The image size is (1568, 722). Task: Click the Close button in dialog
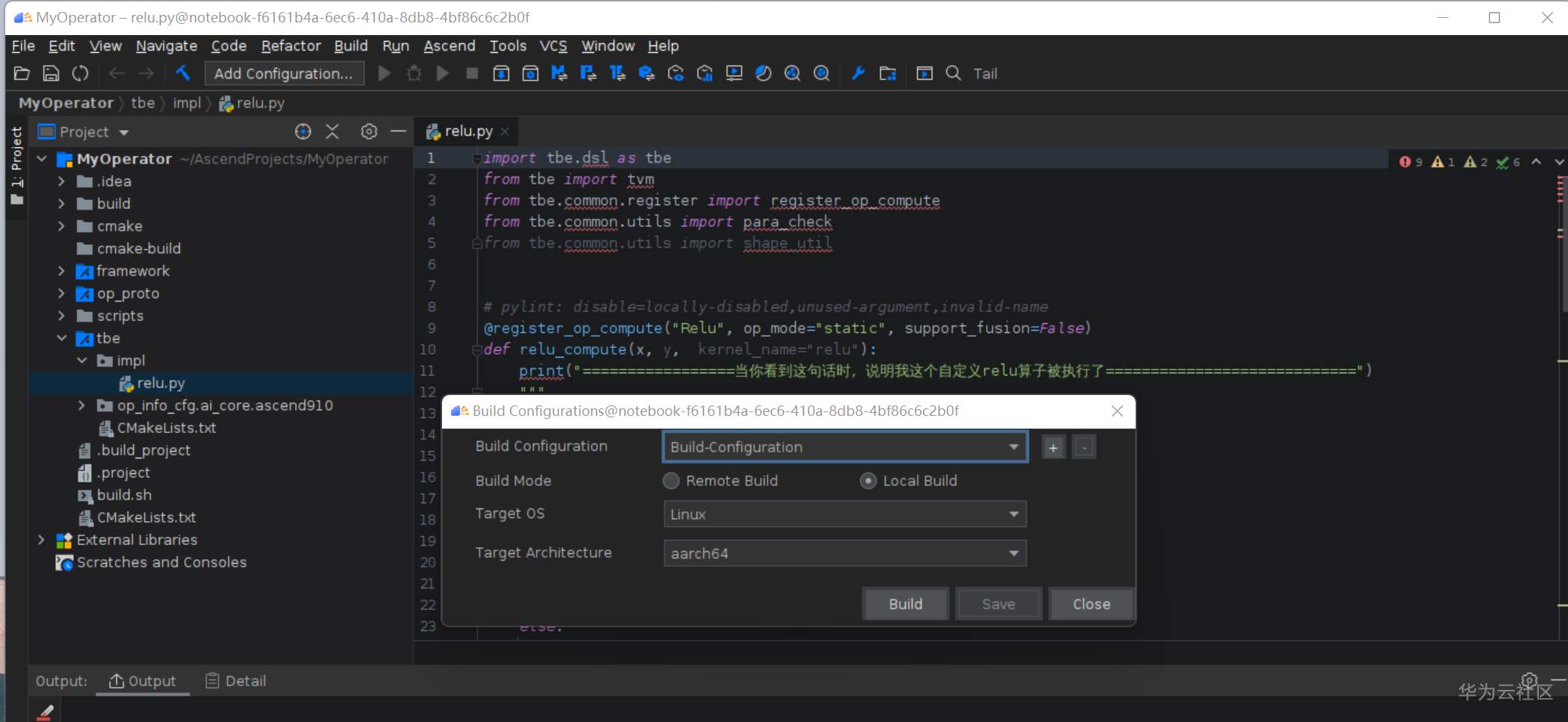tap(1091, 604)
